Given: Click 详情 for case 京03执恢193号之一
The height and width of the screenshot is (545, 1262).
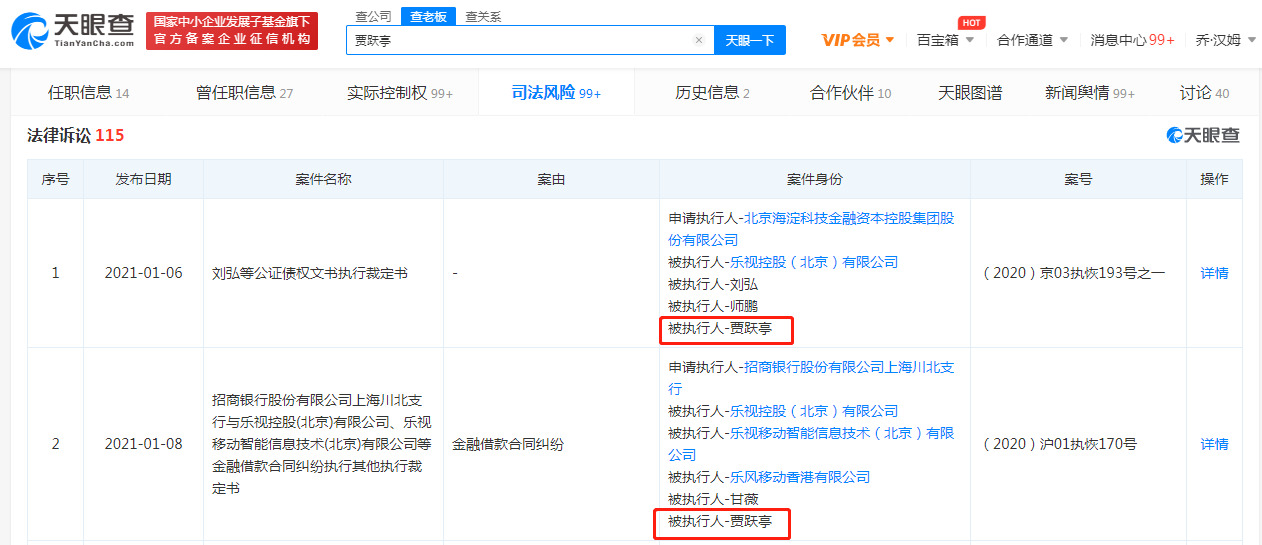Looking at the screenshot, I should tap(1214, 273).
